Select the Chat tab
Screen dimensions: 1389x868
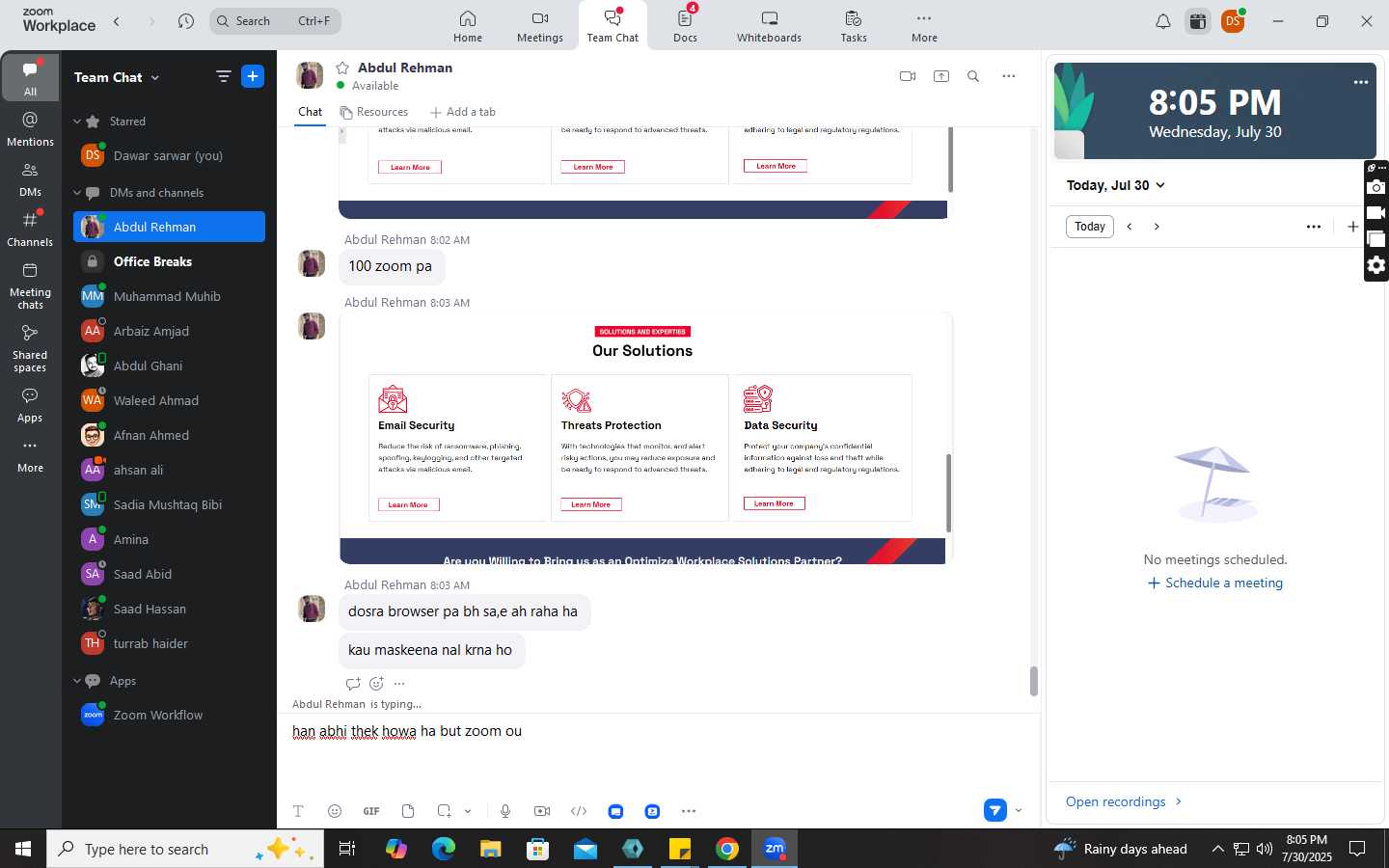(x=310, y=112)
